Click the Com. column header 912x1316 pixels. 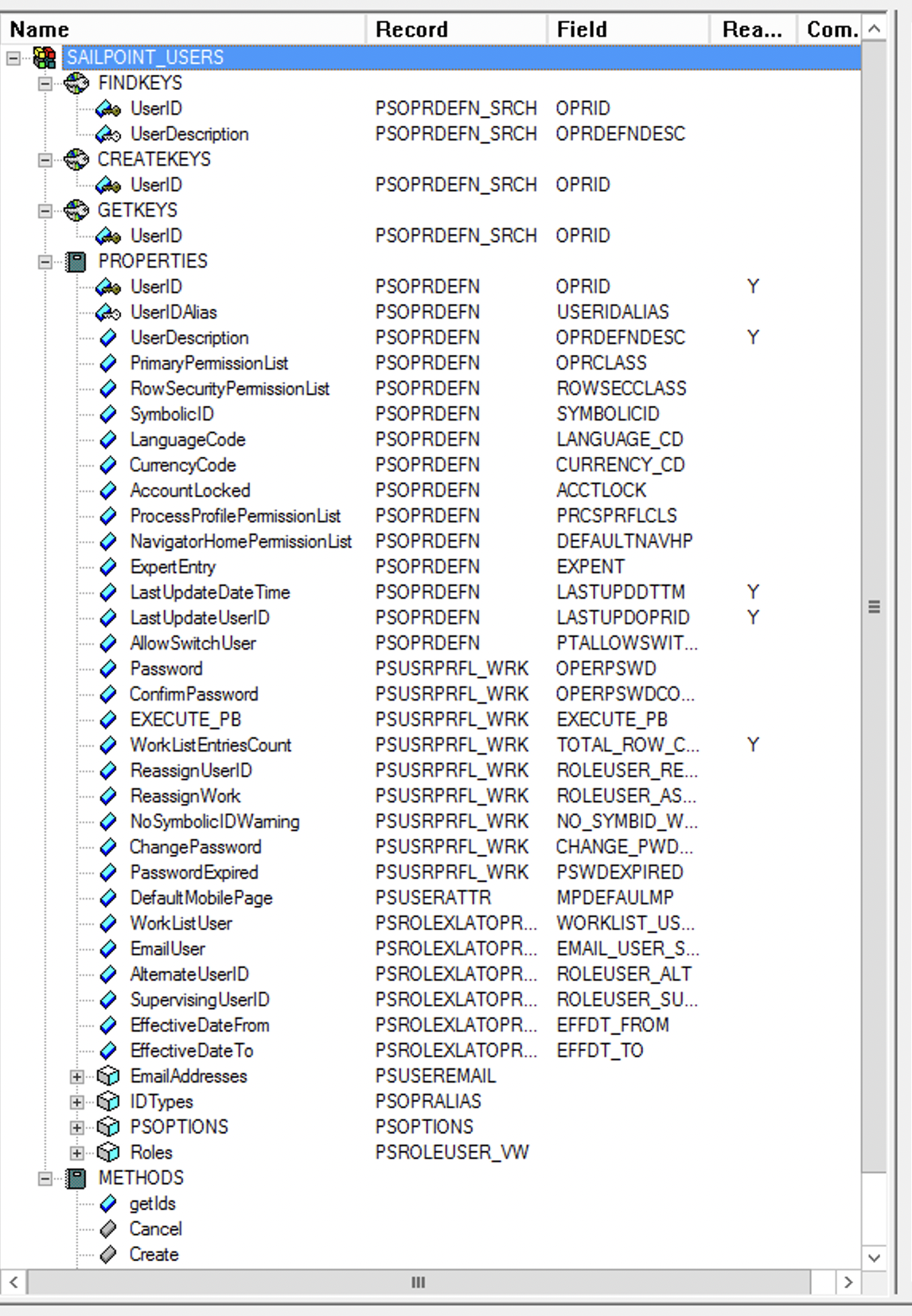pyautogui.click(x=830, y=29)
